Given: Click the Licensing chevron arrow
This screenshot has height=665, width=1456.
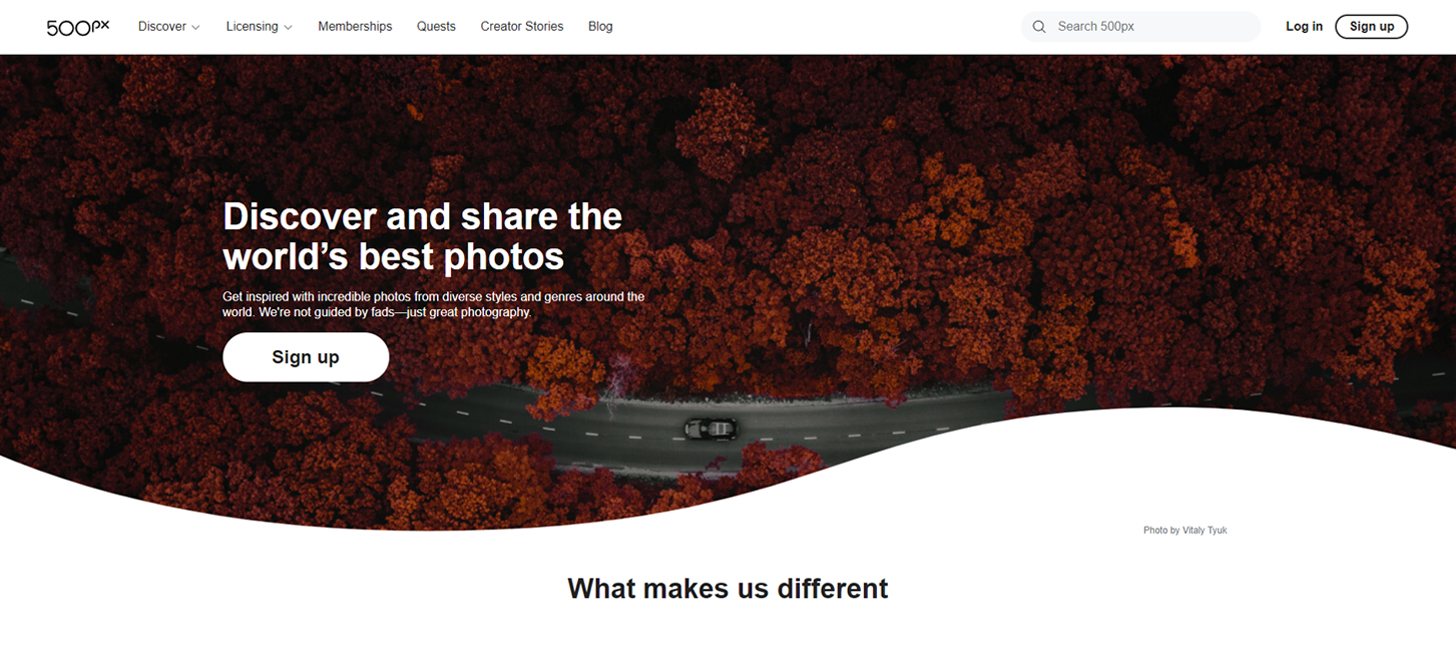Looking at the screenshot, I should (288, 28).
